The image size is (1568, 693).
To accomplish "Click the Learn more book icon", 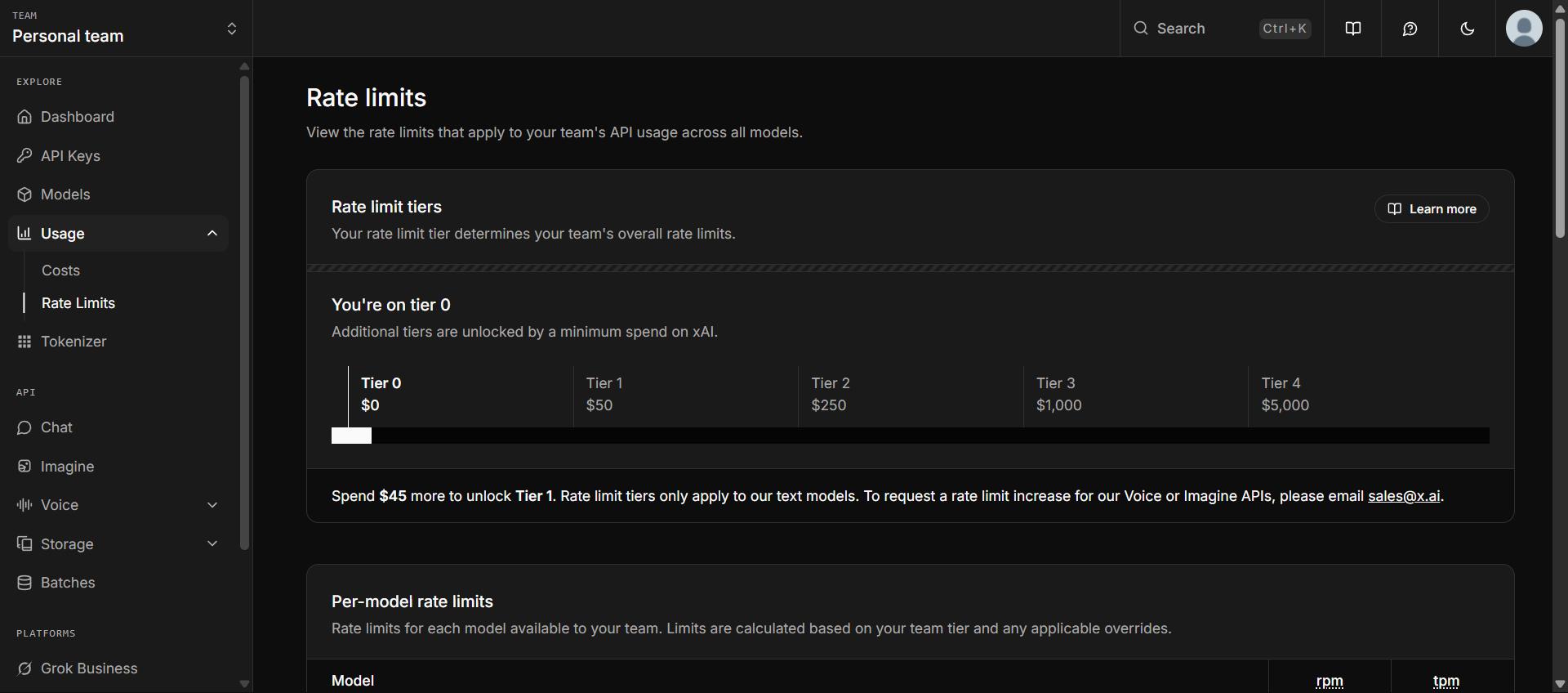I will click(x=1395, y=209).
